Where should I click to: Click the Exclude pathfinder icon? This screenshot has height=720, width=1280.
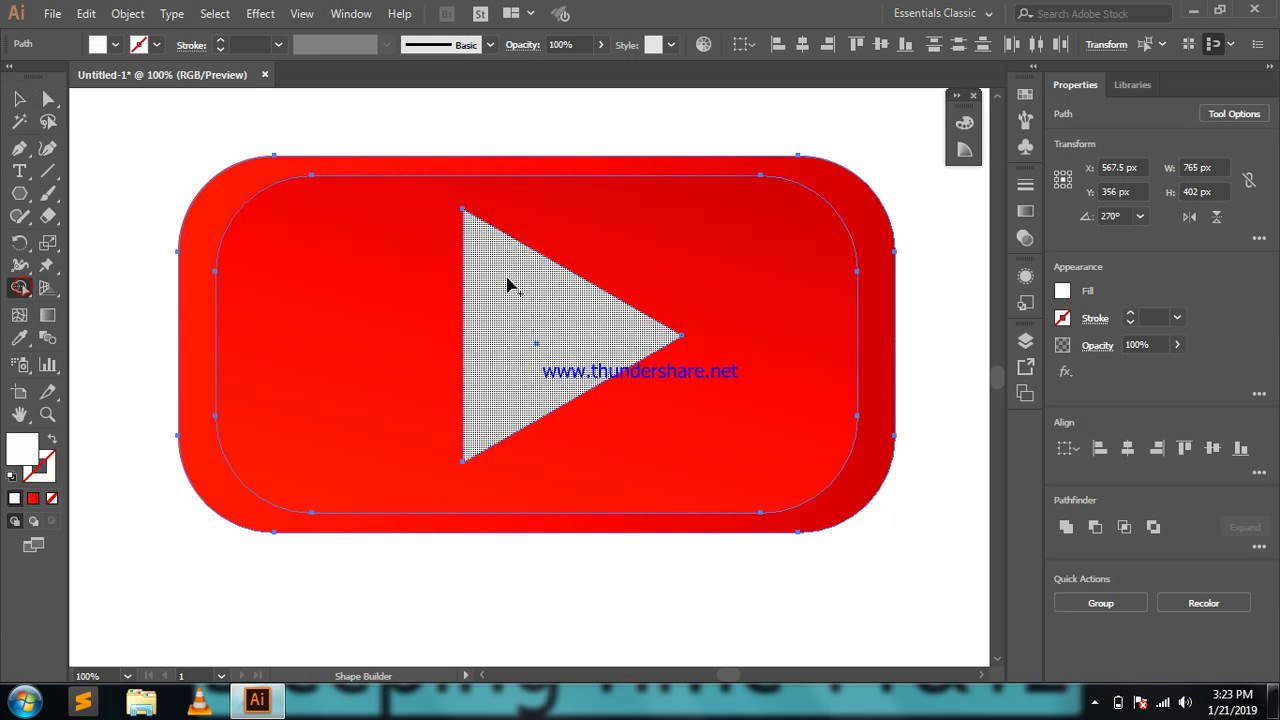(x=1153, y=526)
